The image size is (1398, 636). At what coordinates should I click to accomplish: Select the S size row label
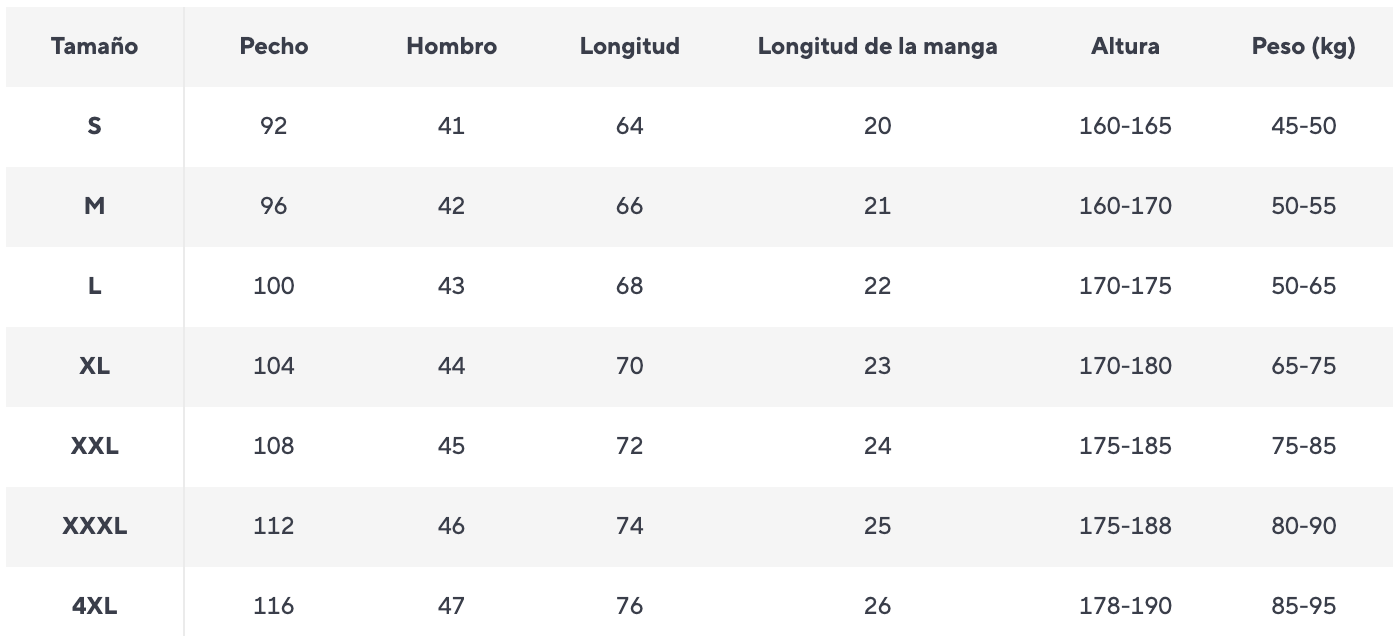click(94, 126)
